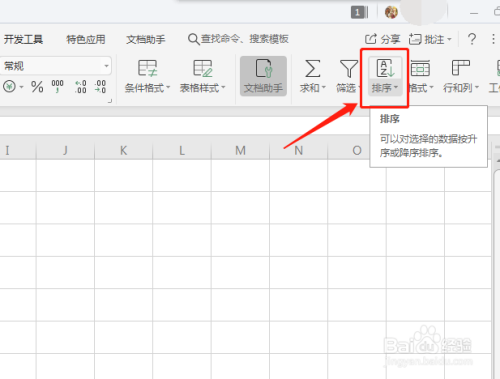Click the 筛选 filter funnel icon
500x379 pixels.
[349, 68]
